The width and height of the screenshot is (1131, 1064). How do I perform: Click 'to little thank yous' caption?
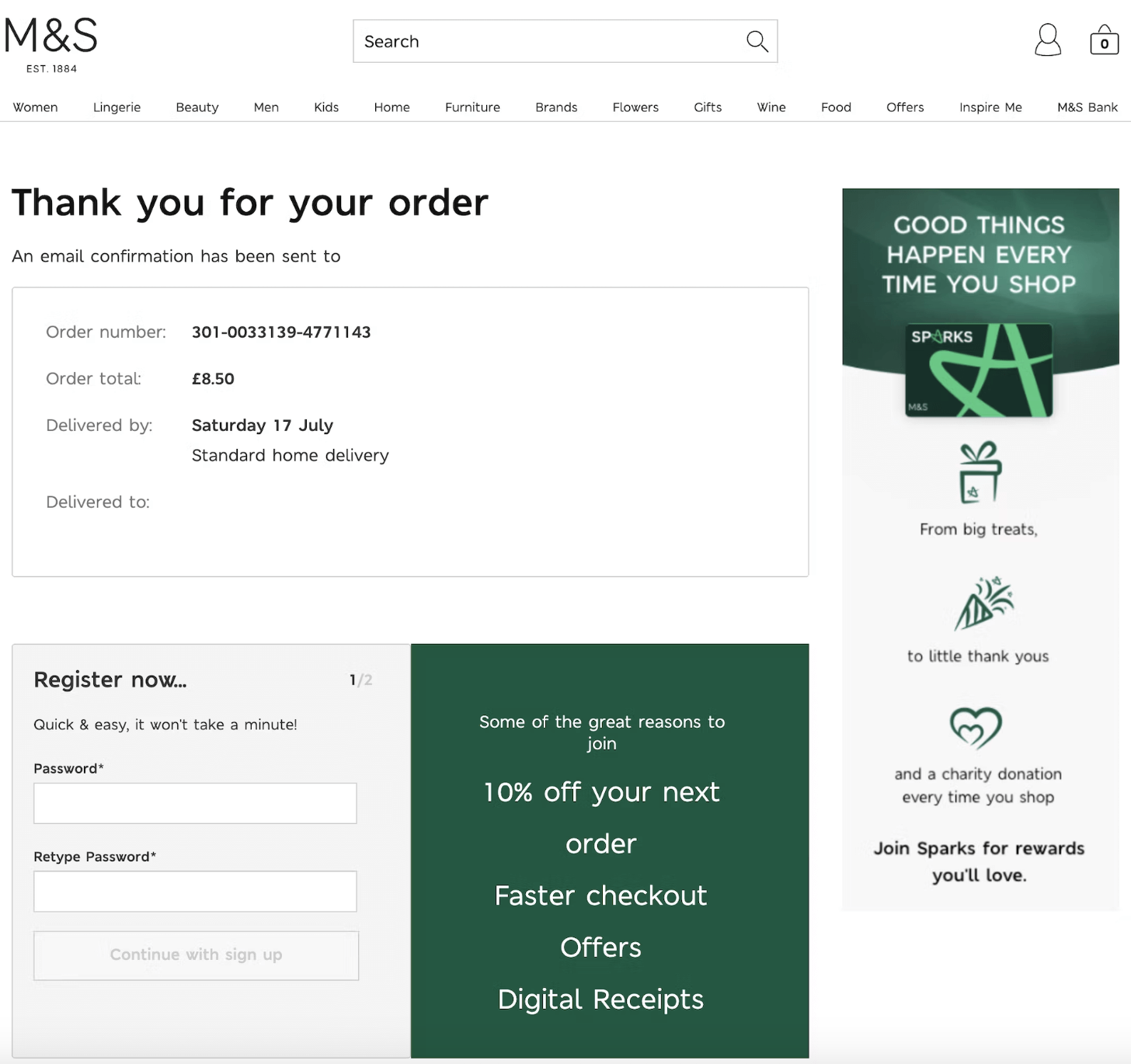pyautogui.click(x=978, y=656)
